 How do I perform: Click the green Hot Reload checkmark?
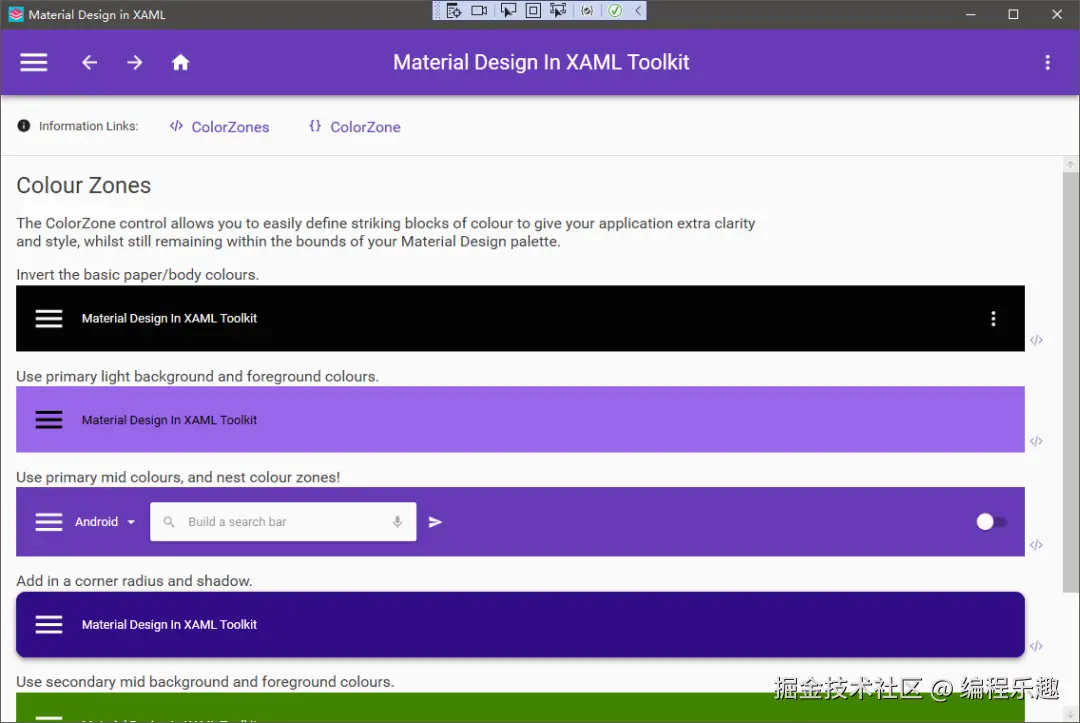click(x=615, y=10)
